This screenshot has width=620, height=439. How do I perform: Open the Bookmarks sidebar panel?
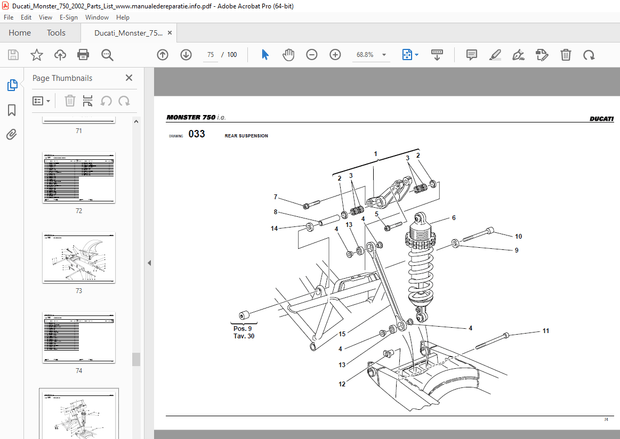[12, 110]
